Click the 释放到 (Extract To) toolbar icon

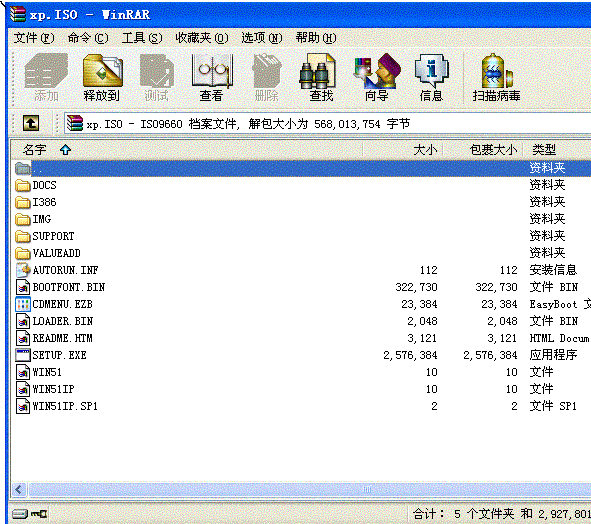(102, 78)
